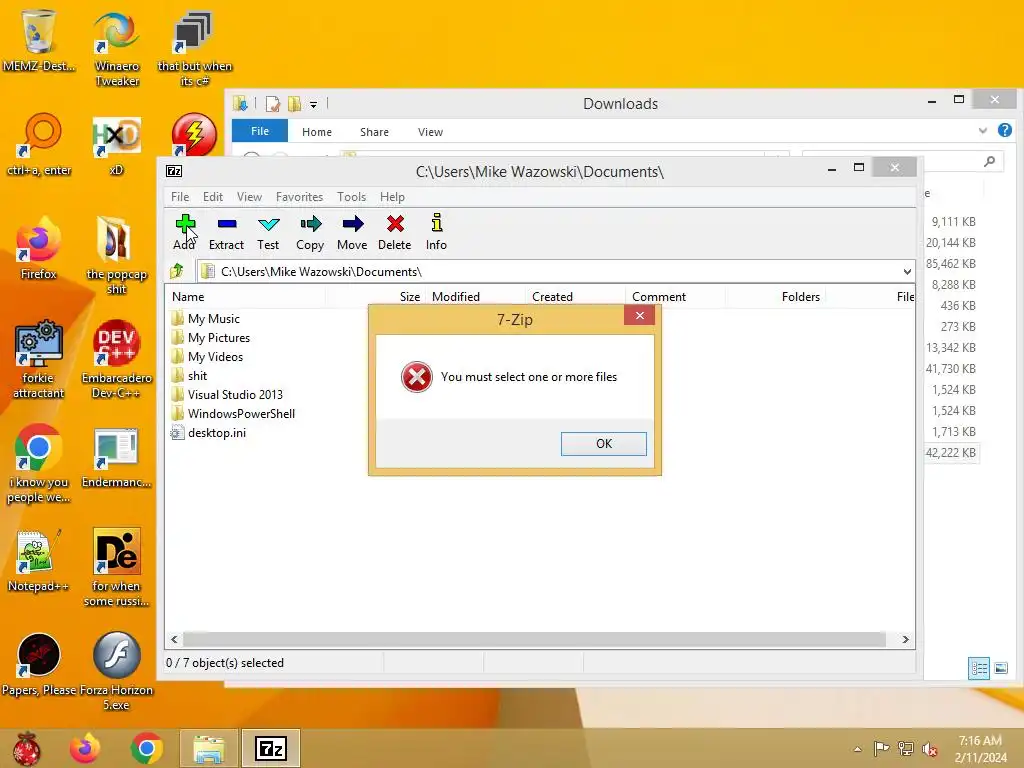Click the up-folder arrow beside address bar

pyautogui.click(x=176, y=270)
